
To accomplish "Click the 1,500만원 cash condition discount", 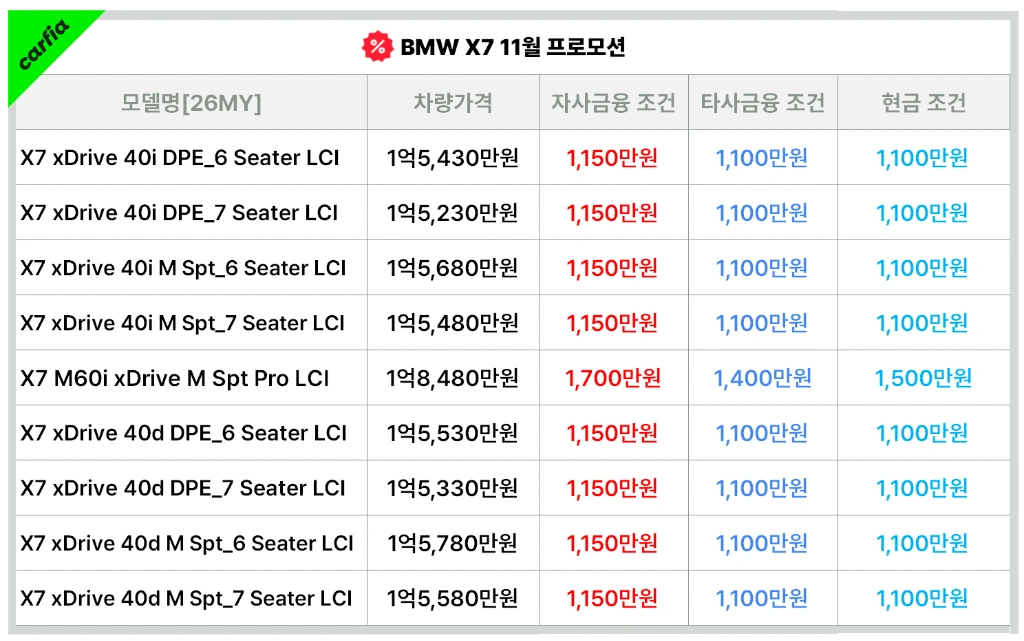I will tap(923, 378).
